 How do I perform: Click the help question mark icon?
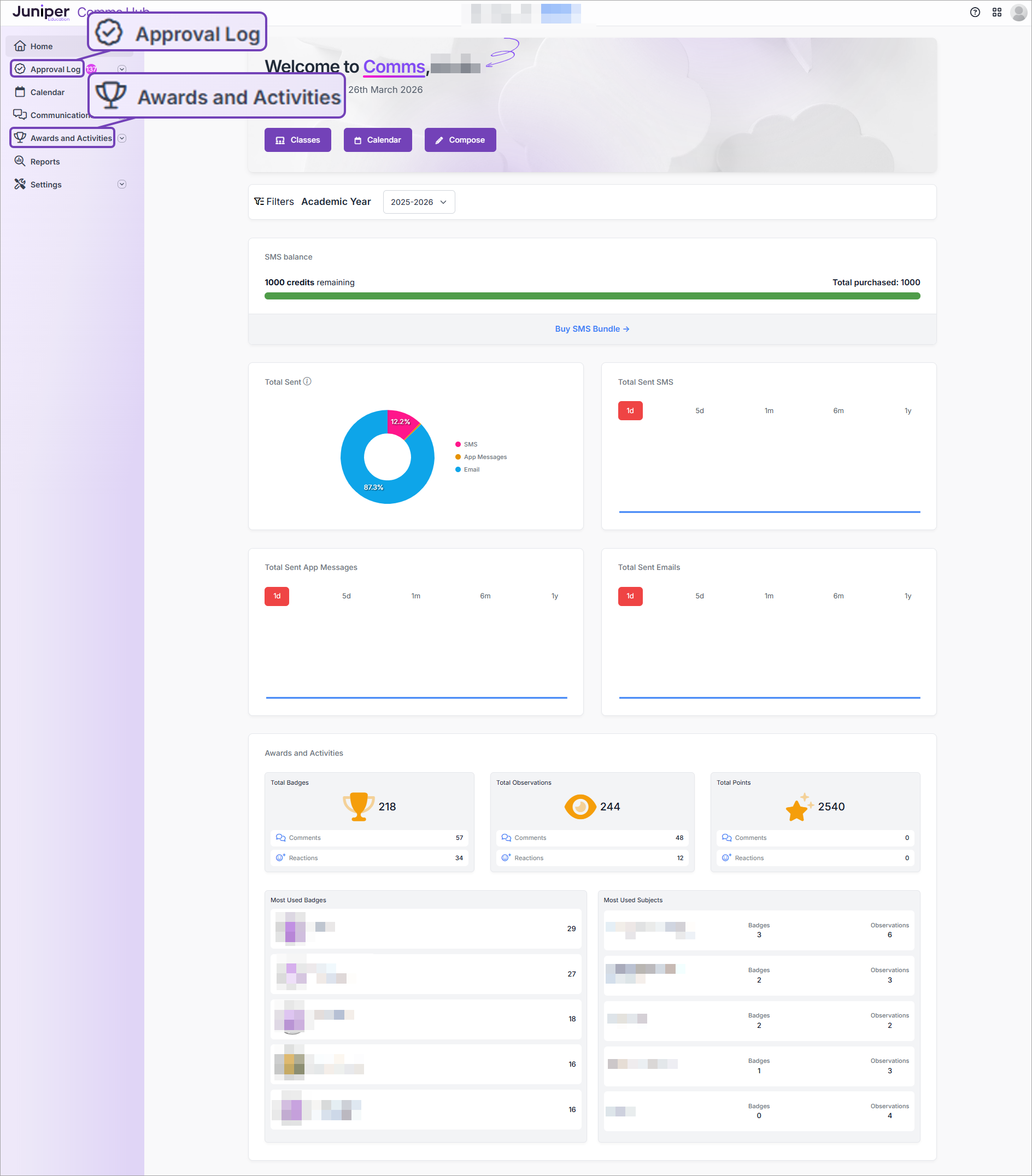[x=975, y=12]
